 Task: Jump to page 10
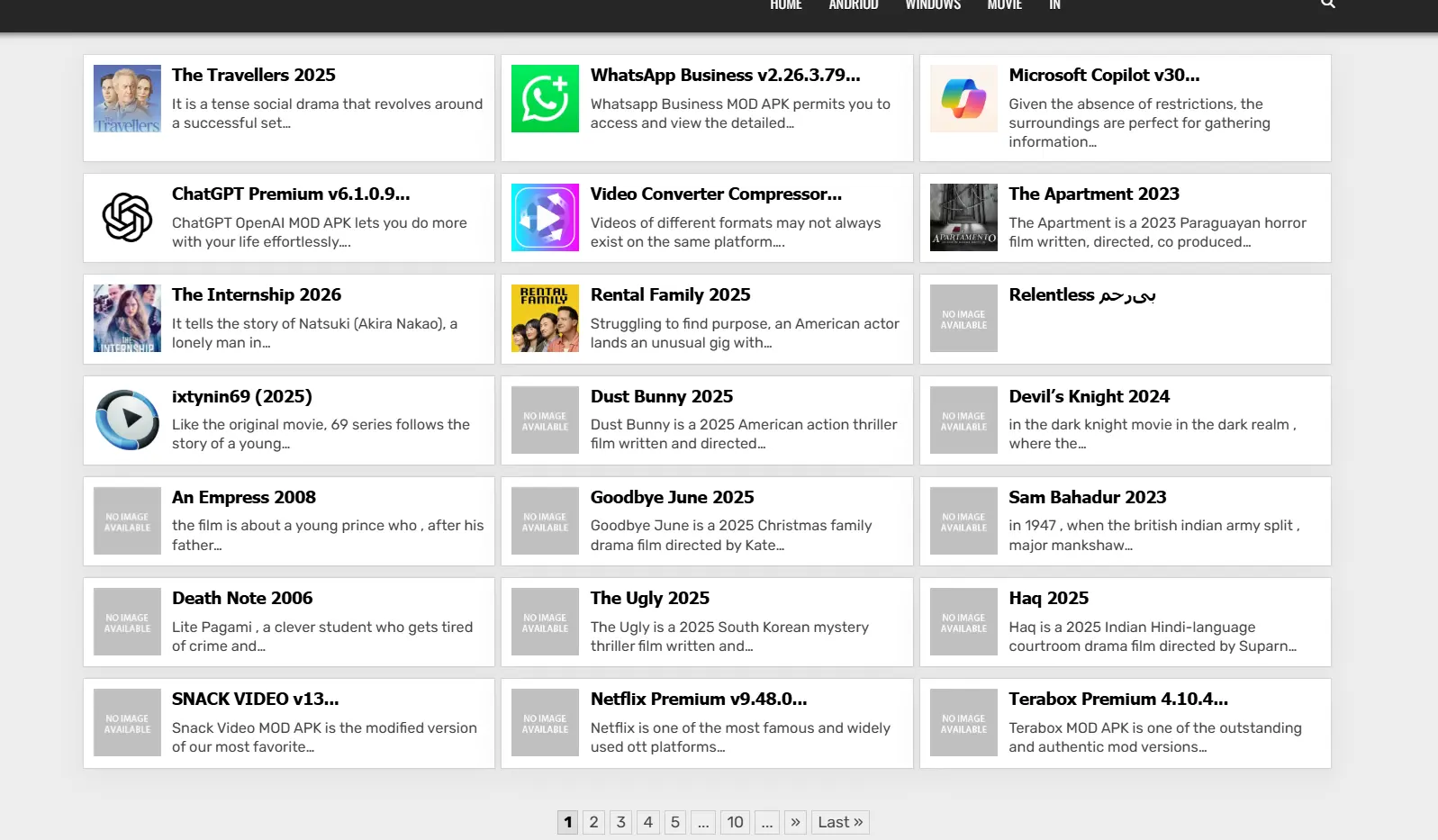point(735,822)
